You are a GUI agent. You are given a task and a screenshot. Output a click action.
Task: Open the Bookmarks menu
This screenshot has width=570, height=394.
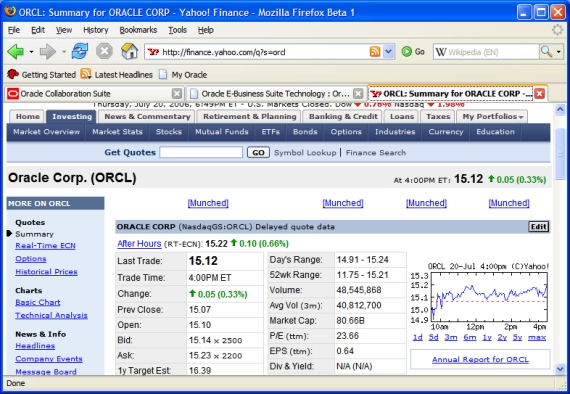click(138, 30)
